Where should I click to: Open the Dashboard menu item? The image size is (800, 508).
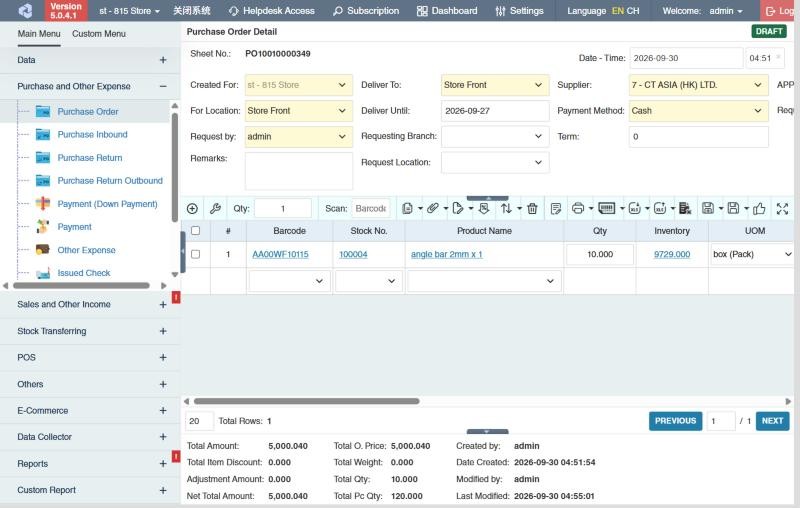[x=447, y=11]
